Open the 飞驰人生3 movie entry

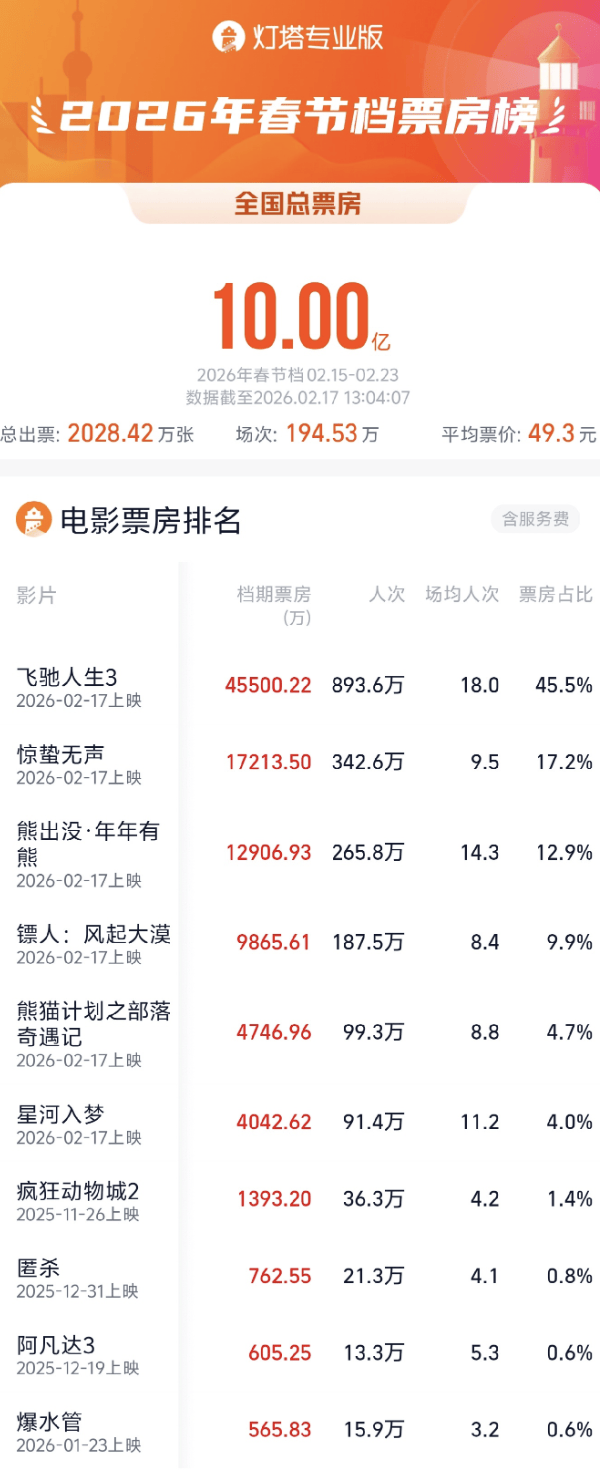pyautogui.click(x=67, y=677)
